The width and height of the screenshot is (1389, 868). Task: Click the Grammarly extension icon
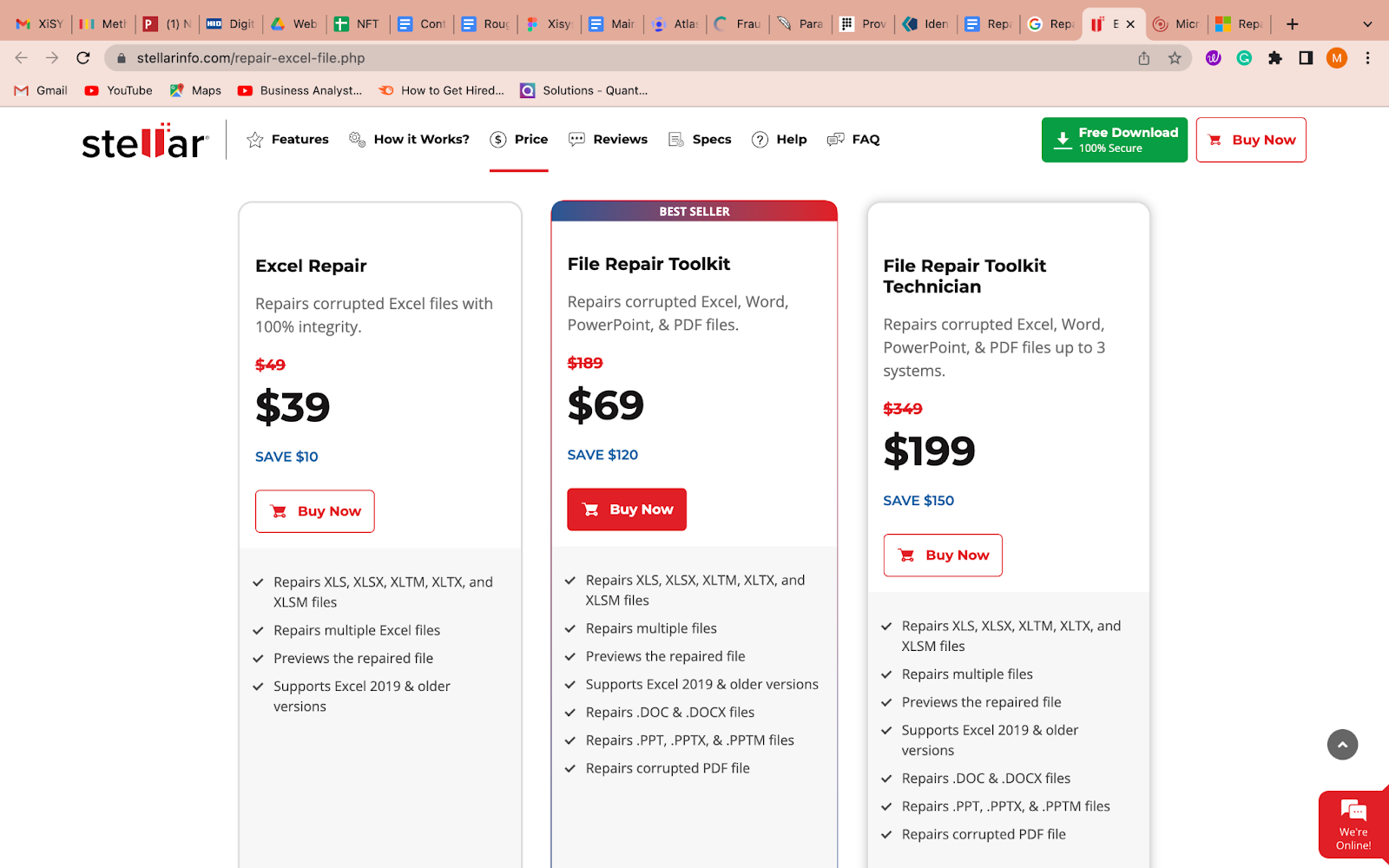pos(1244,58)
